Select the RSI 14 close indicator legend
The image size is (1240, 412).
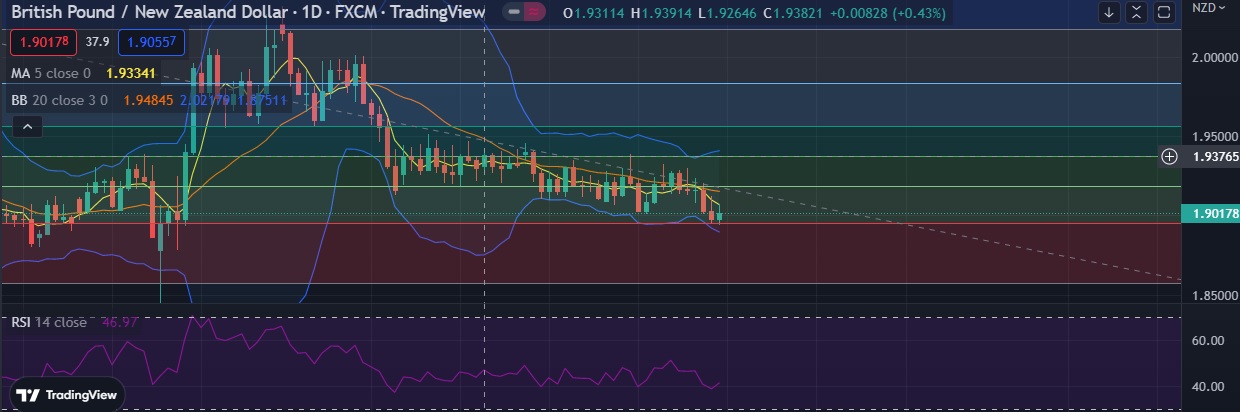pos(49,322)
